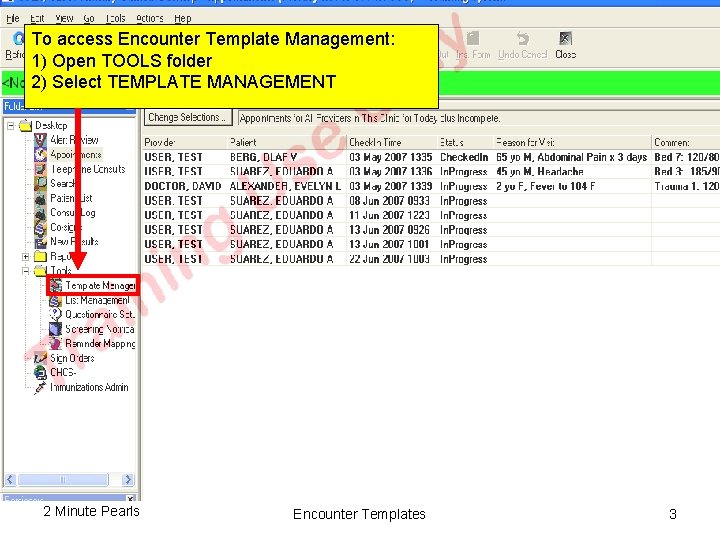The image size is (720, 540).
Task: Open the Template Management icon
Action: 56,286
